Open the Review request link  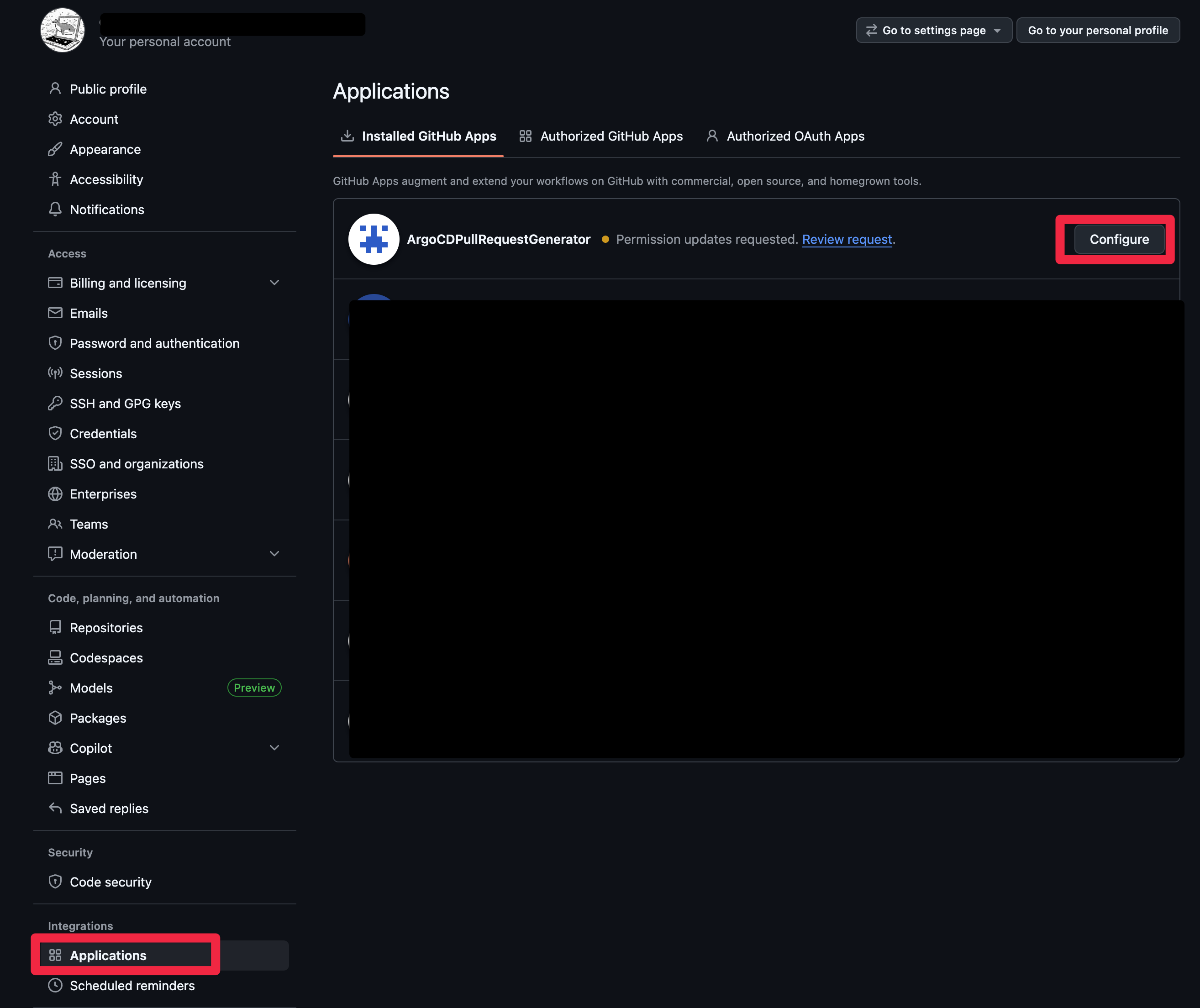tap(847, 239)
